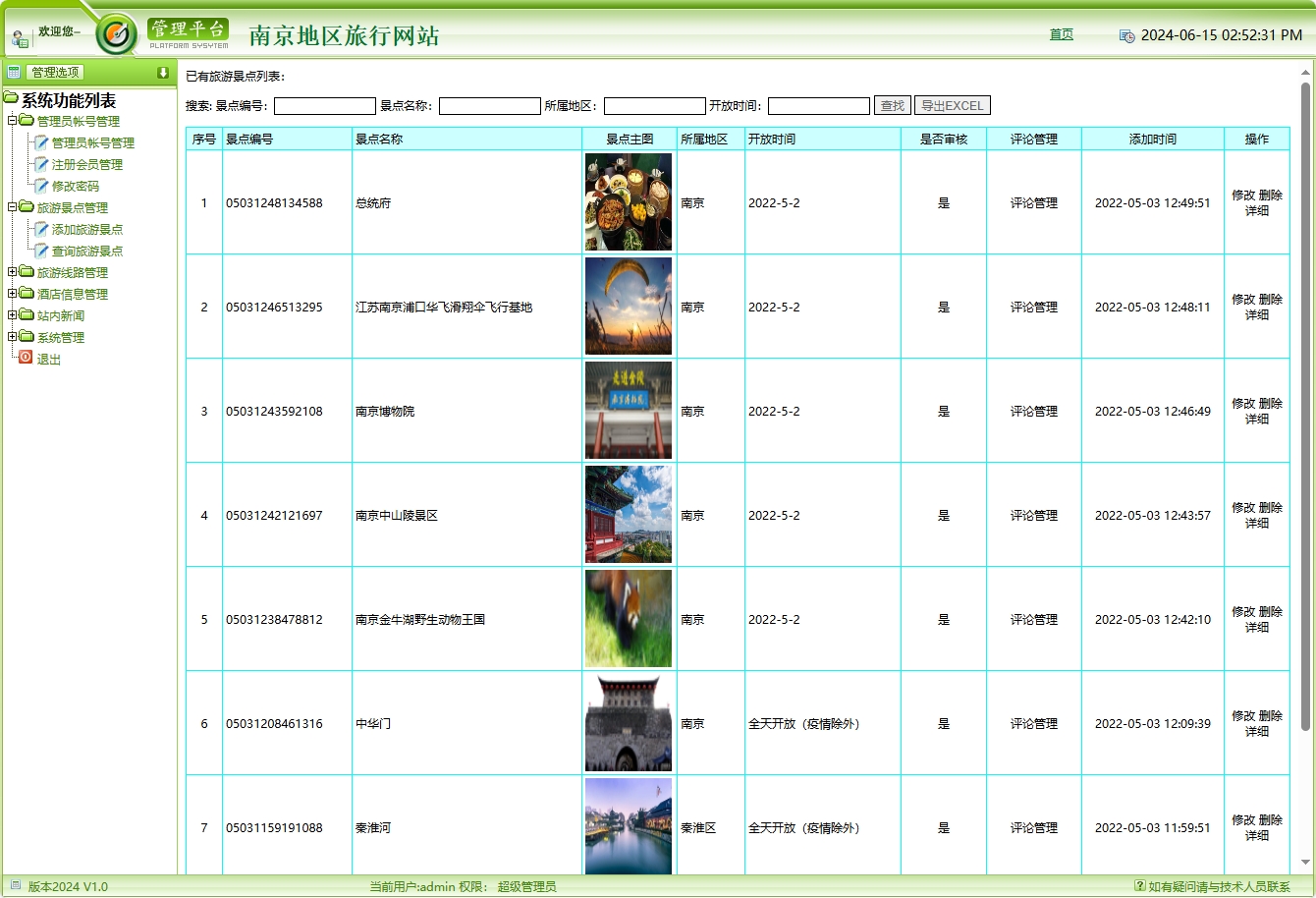Click the user icon beside 欢迎您
The height and width of the screenshot is (898, 1316).
point(20,35)
